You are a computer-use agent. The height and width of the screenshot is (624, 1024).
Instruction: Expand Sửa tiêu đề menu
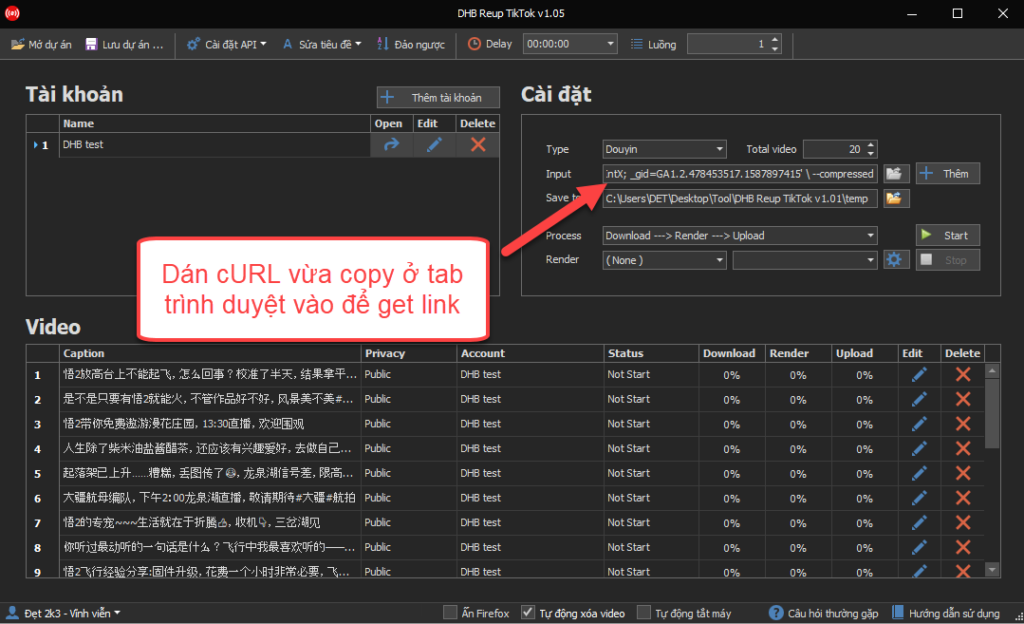(x=322, y=44)
